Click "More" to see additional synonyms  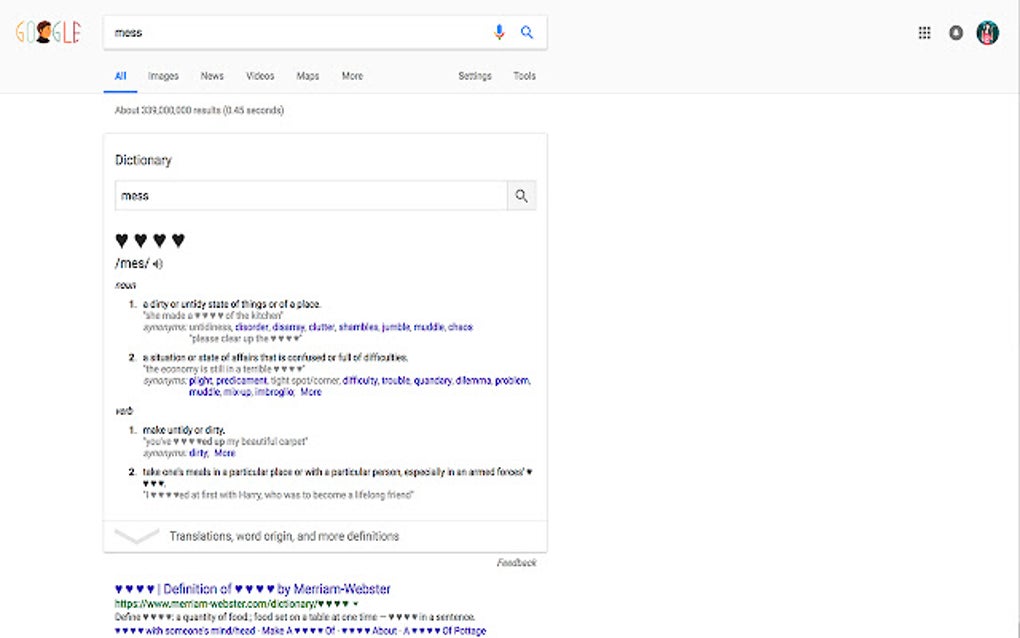[x=309, y=391]
